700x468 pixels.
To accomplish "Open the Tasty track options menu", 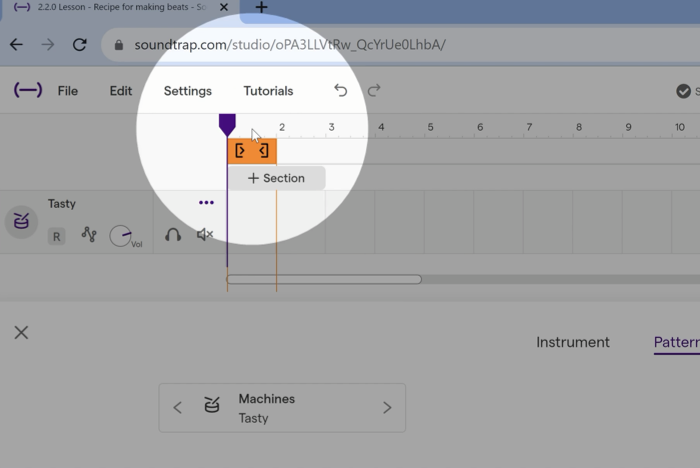I will tap(206, 203).
